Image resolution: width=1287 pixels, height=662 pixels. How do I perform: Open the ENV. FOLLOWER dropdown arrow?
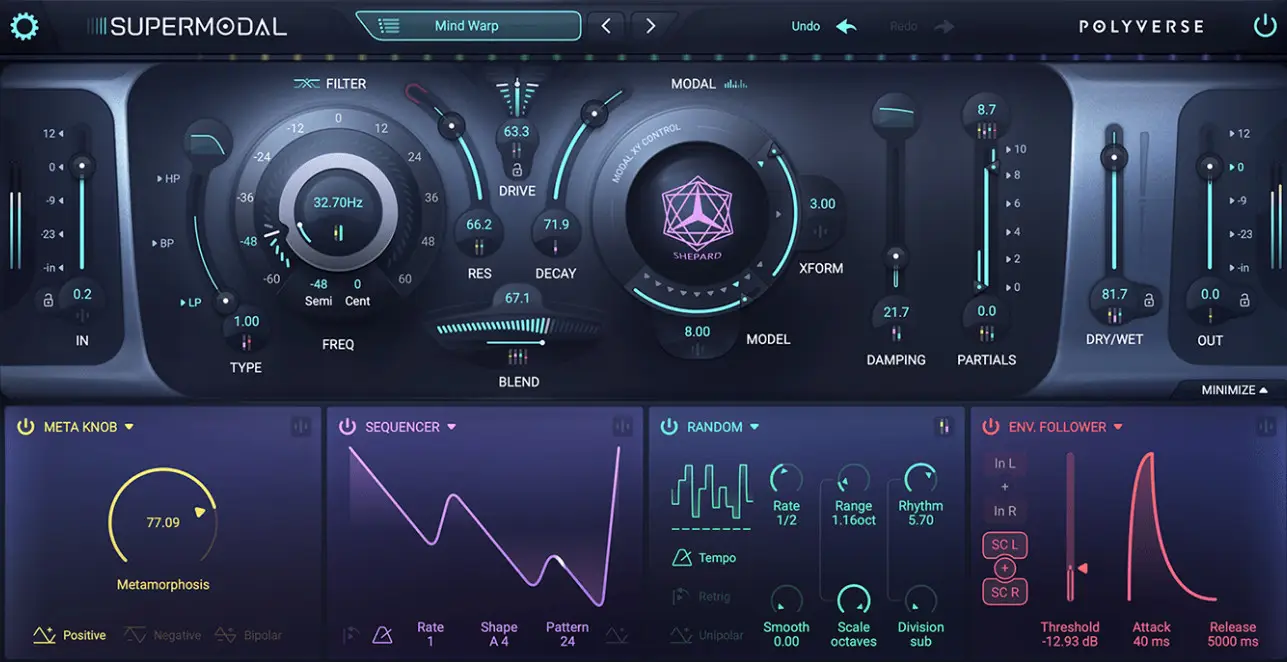(x=1118, y=427)
